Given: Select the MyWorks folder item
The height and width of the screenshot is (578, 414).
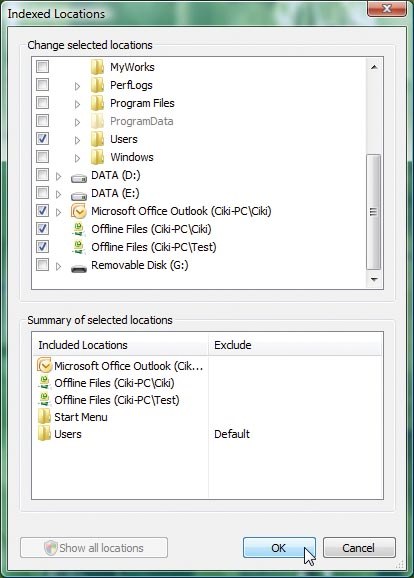Looking at the screenshot, I should [x=132, y=67].
